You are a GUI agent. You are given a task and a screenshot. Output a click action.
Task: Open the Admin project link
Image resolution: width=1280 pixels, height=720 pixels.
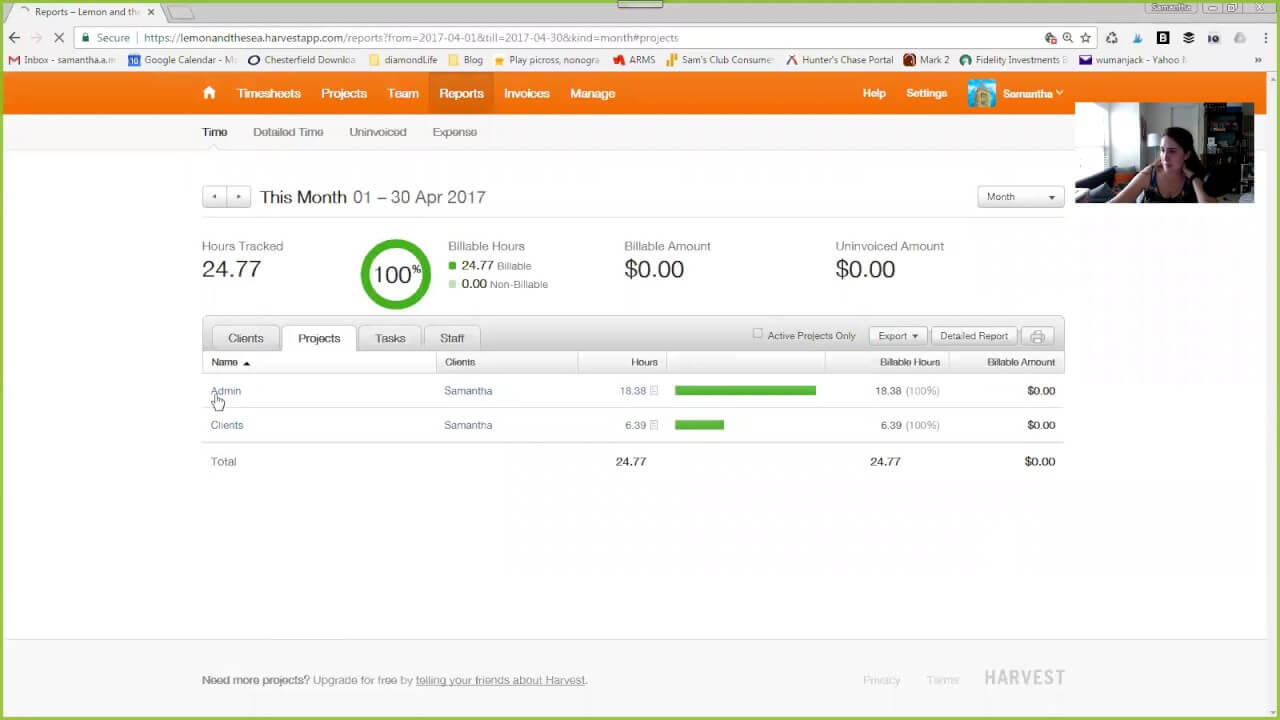(225, 391)
